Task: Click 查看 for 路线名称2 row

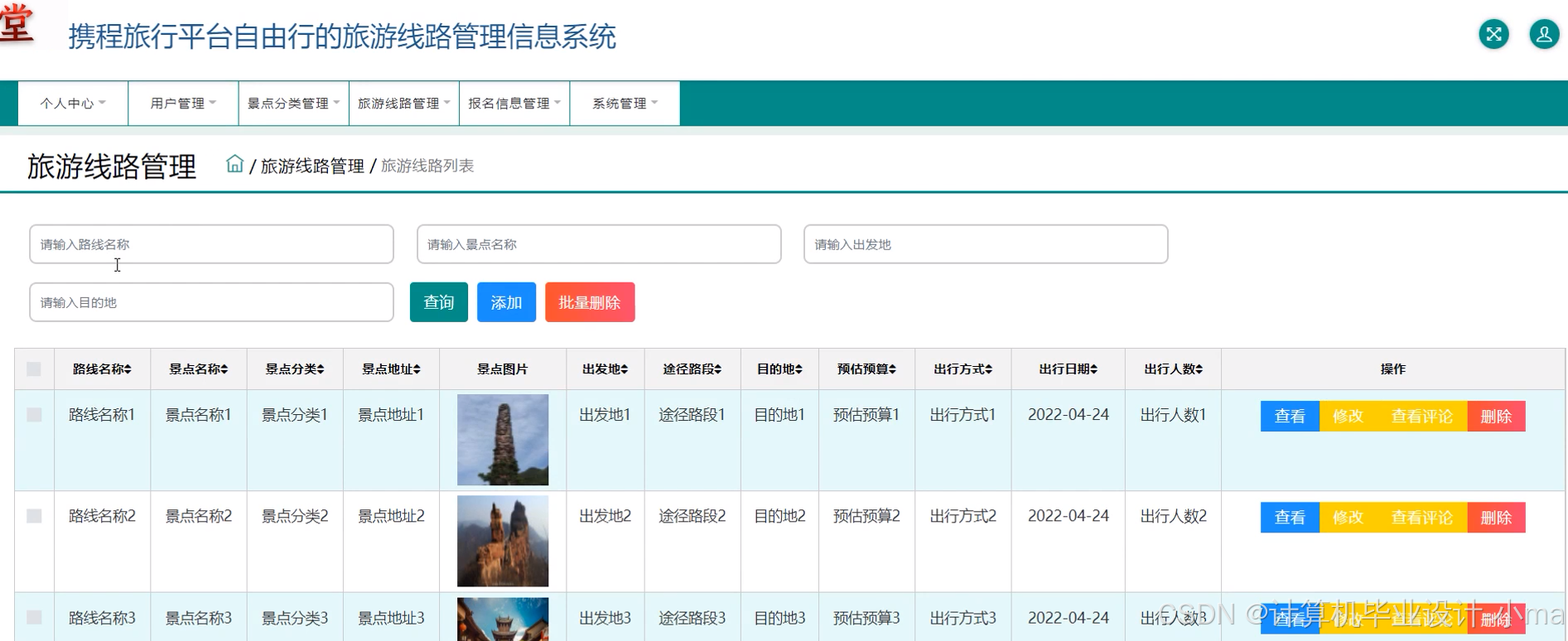Action: (x=1290, y=518)
